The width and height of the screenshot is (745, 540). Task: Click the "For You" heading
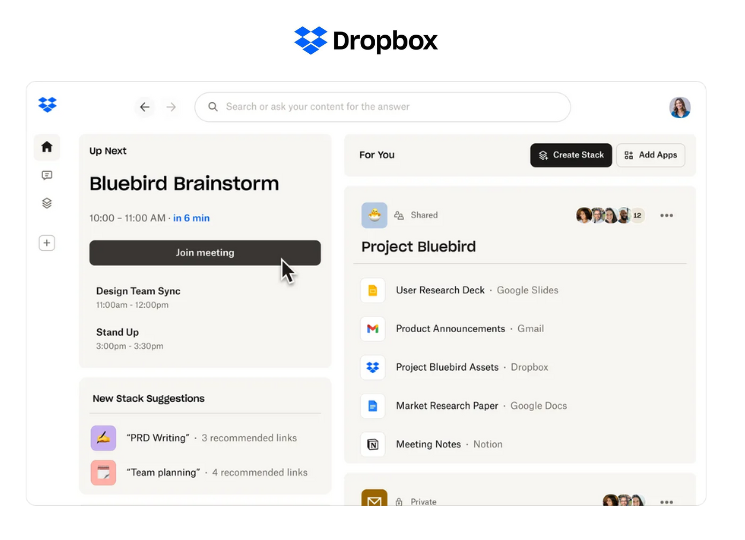[377, 155]
